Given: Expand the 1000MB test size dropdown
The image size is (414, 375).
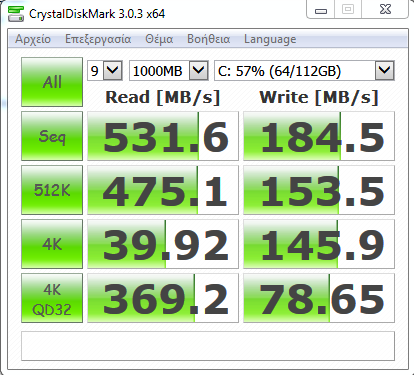Looking at the screenshot, I should coord(169,70).
